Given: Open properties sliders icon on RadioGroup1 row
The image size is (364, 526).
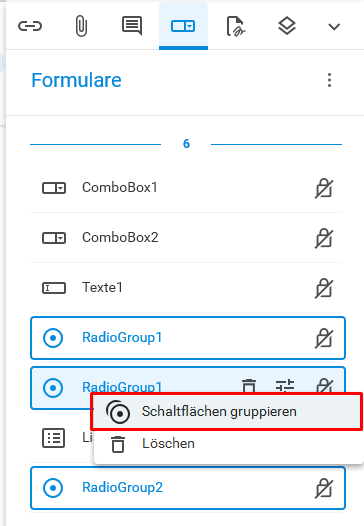Looking at the screenshot, I should tap(285, 386).
